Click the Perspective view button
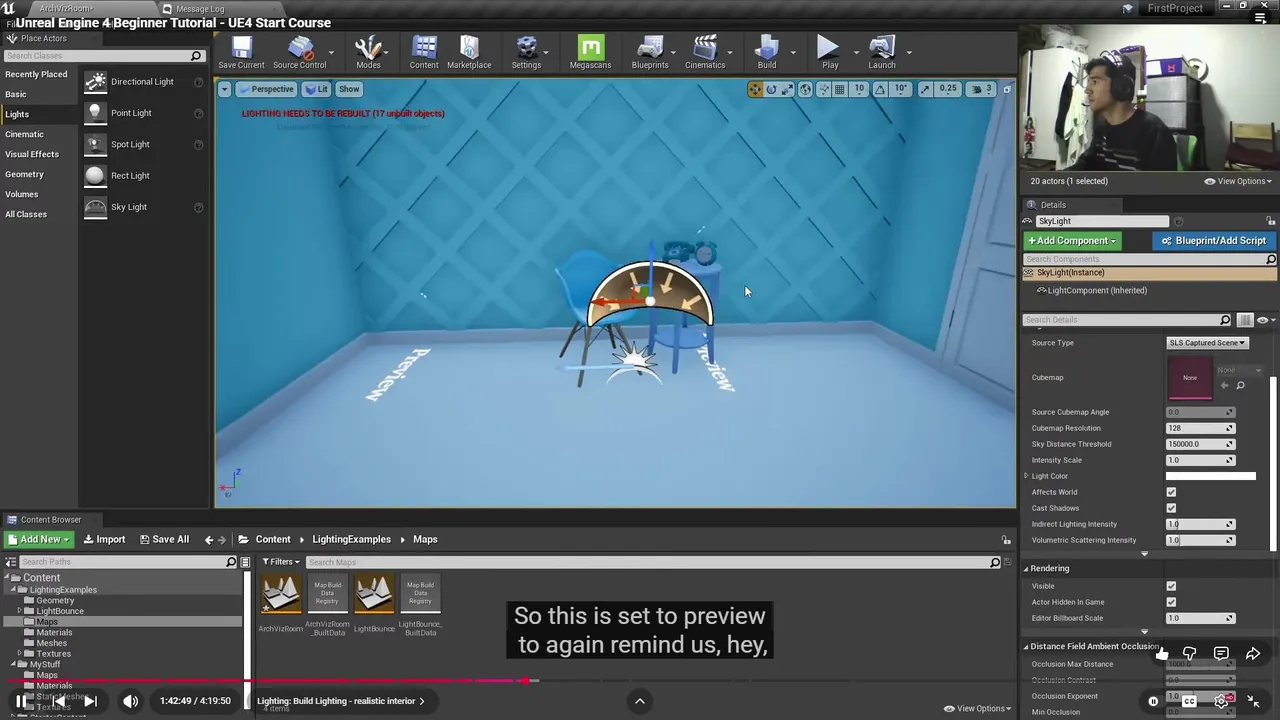Image resolution: width=1280 pixels, height=720 pixels. (x=266, y=89)
